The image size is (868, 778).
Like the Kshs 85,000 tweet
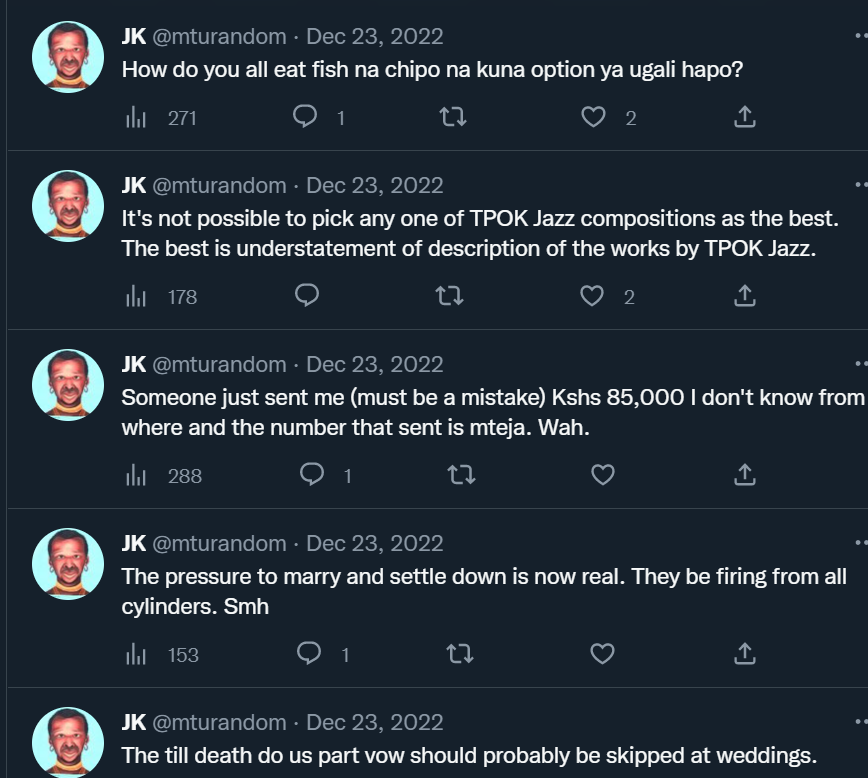pos(602,475)
